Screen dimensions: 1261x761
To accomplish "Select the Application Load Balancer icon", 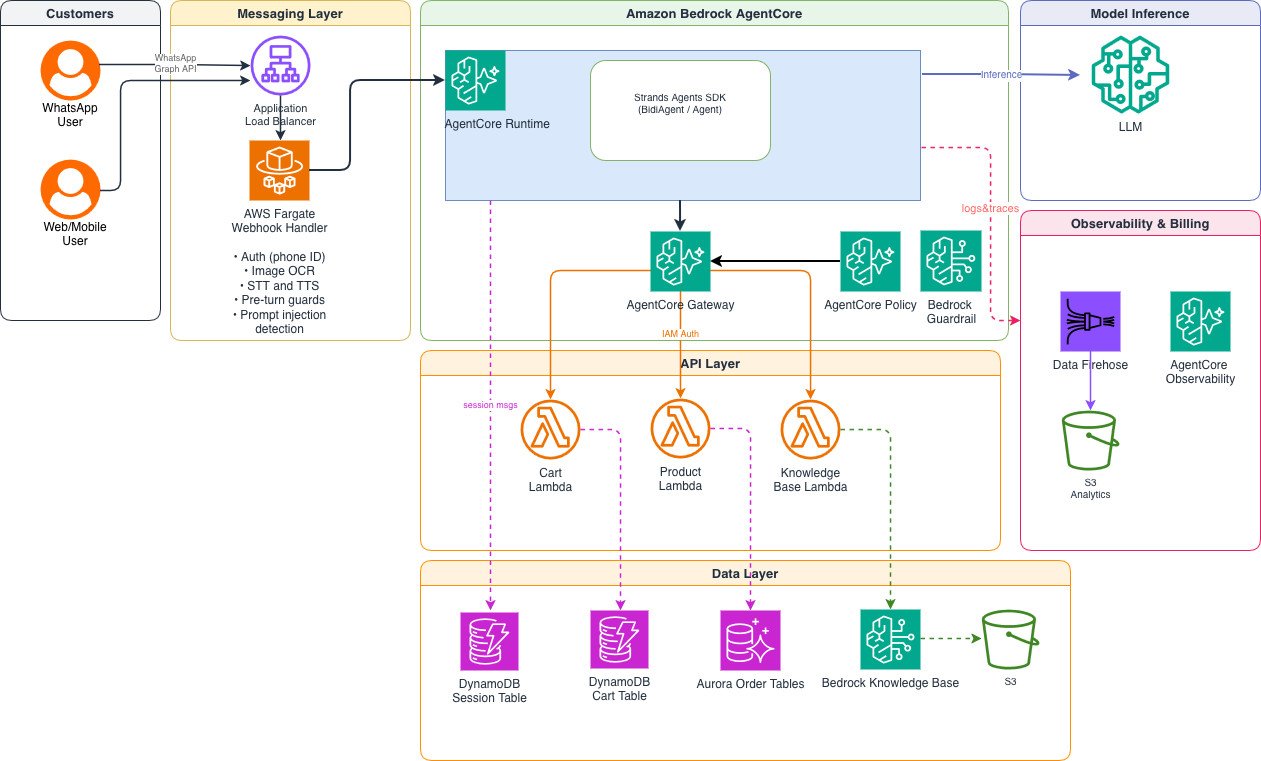I will (280, 67).
